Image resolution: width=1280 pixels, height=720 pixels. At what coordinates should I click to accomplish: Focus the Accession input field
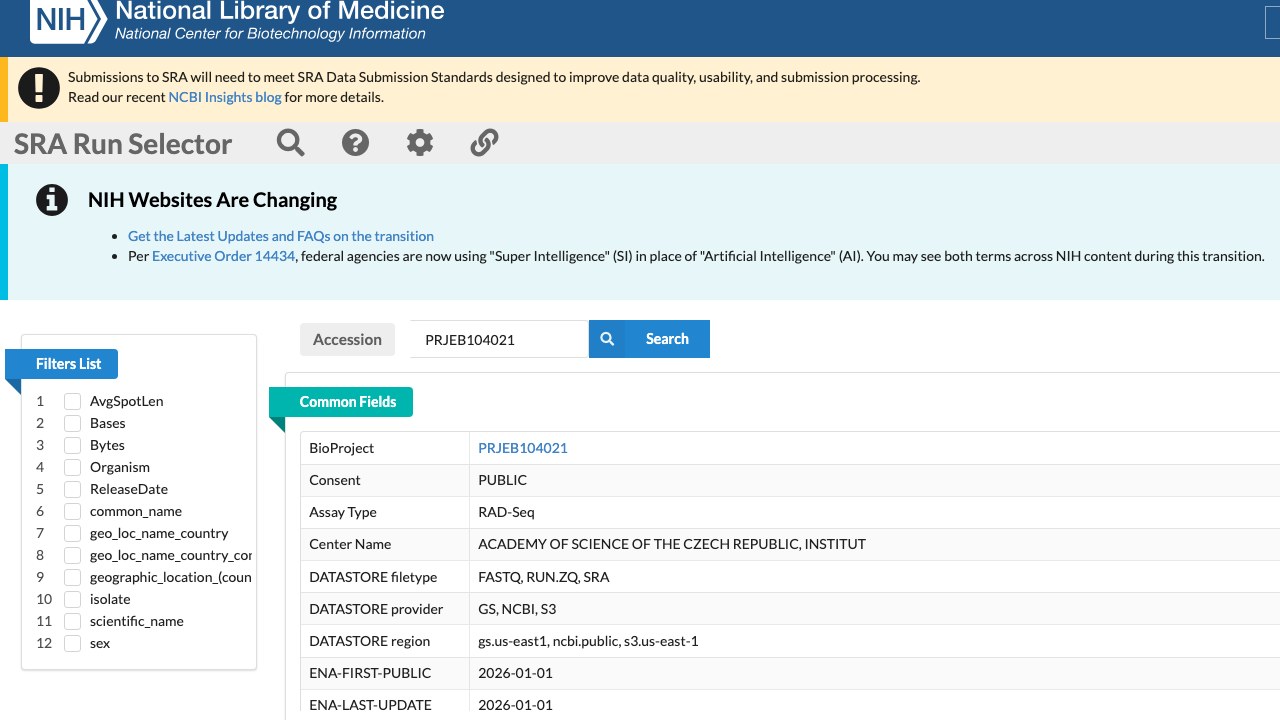[x=499, y=339]
